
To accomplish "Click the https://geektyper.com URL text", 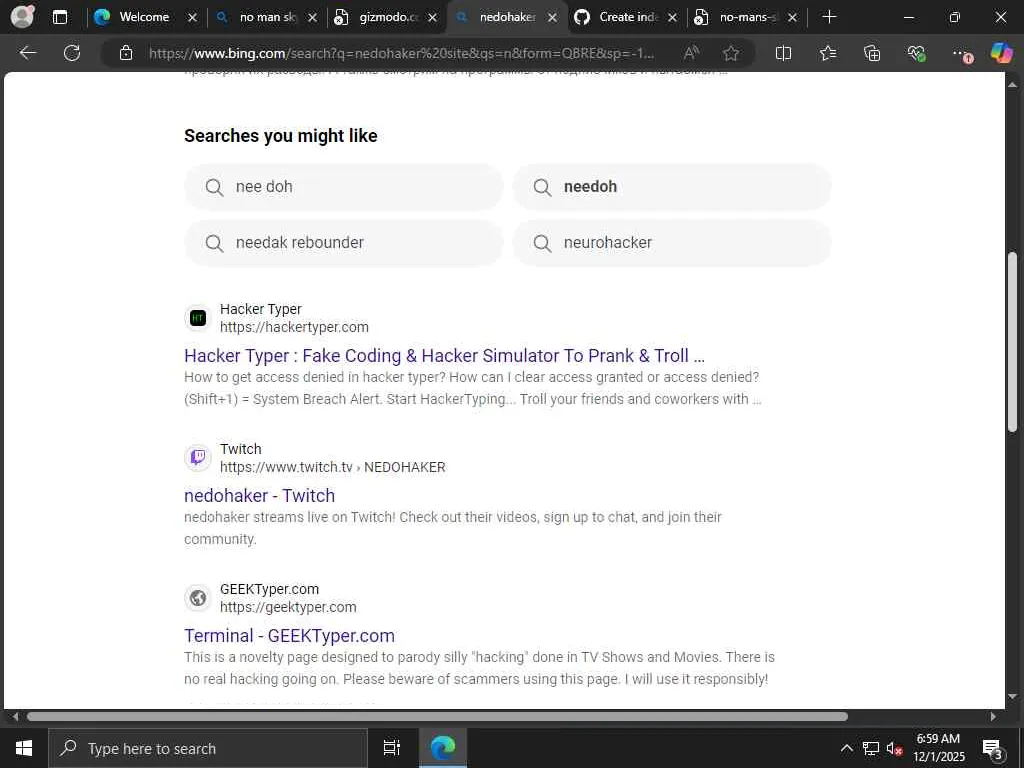I will click(x=288, y=607).
